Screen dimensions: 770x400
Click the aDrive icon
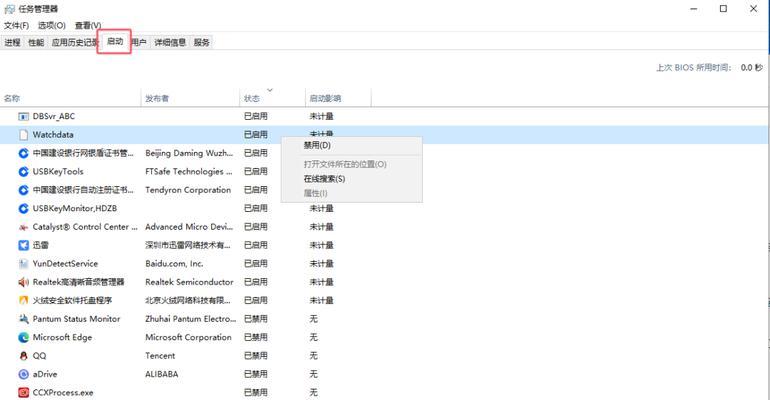[x=23, y=374]
